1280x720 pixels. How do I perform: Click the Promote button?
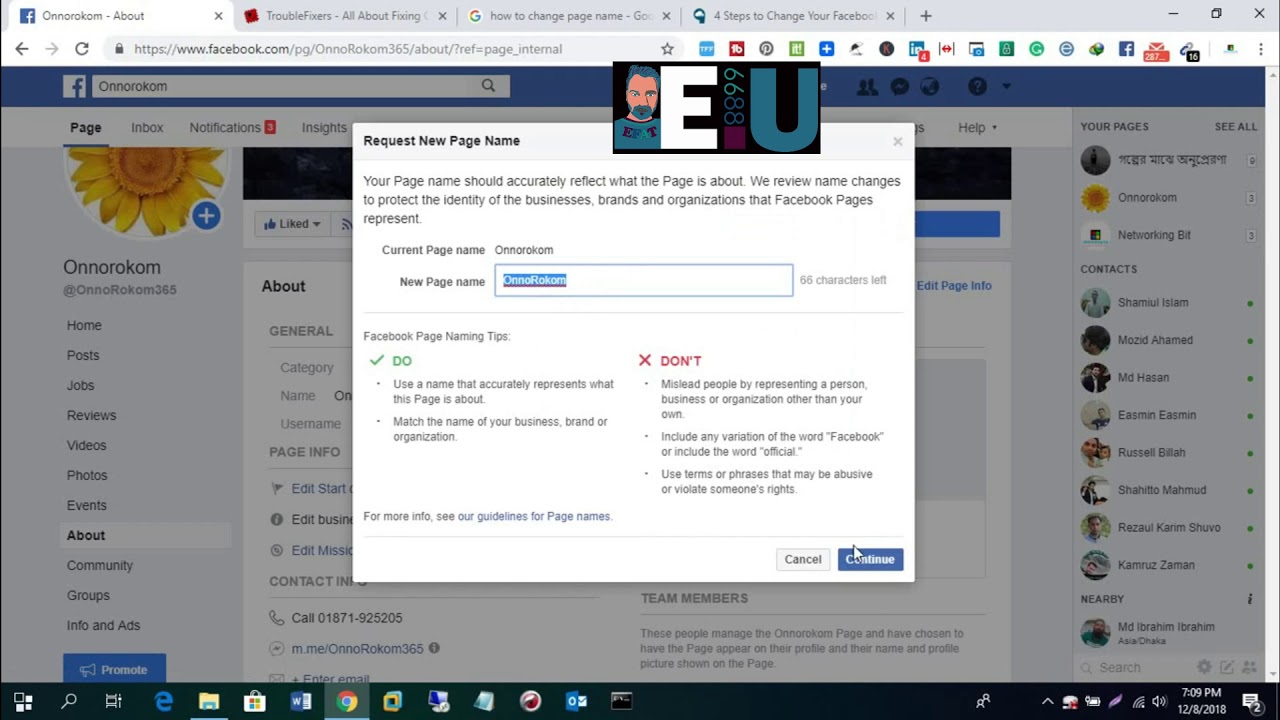click(x=114, y=669)
